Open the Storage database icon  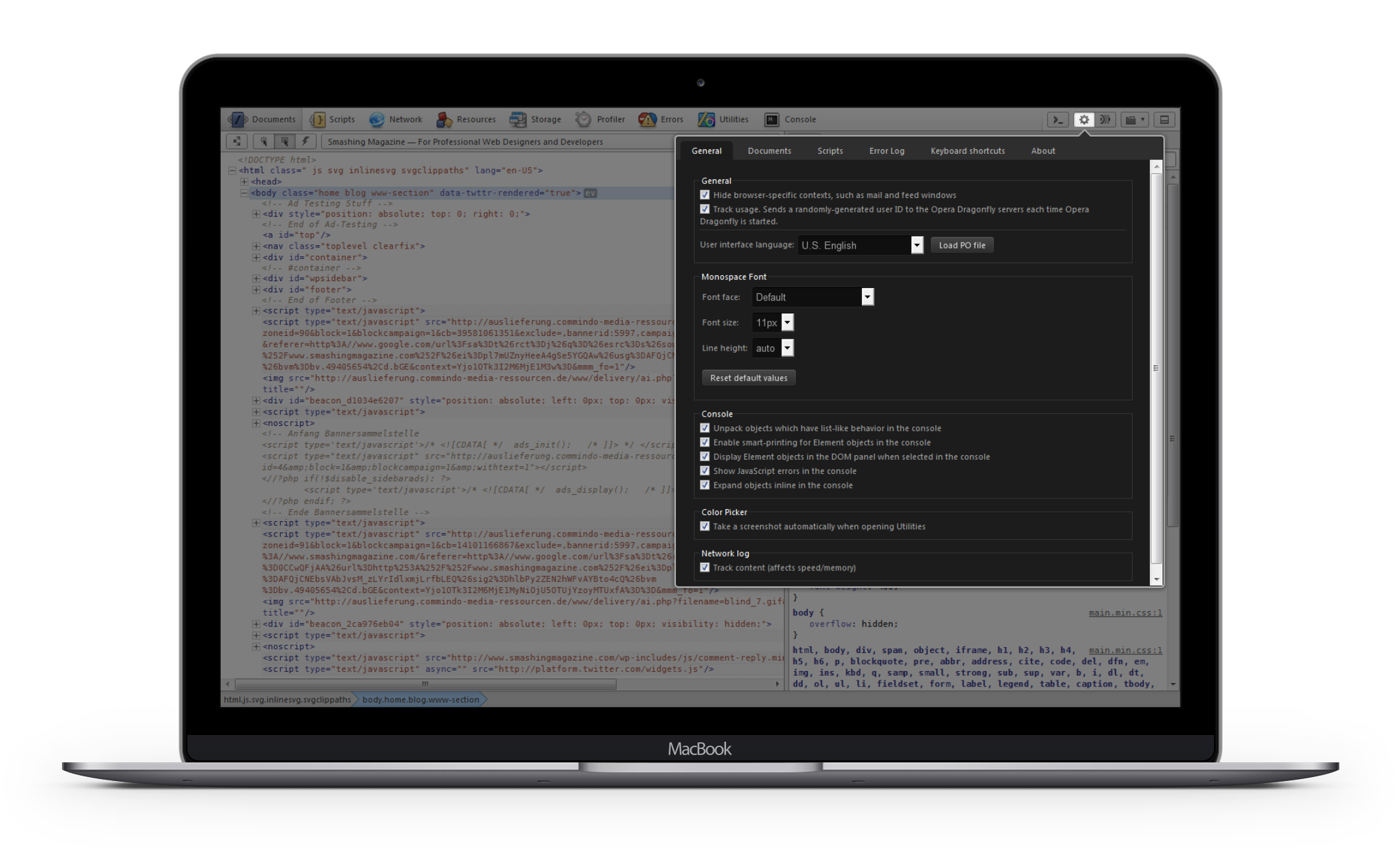click(518, 119)
